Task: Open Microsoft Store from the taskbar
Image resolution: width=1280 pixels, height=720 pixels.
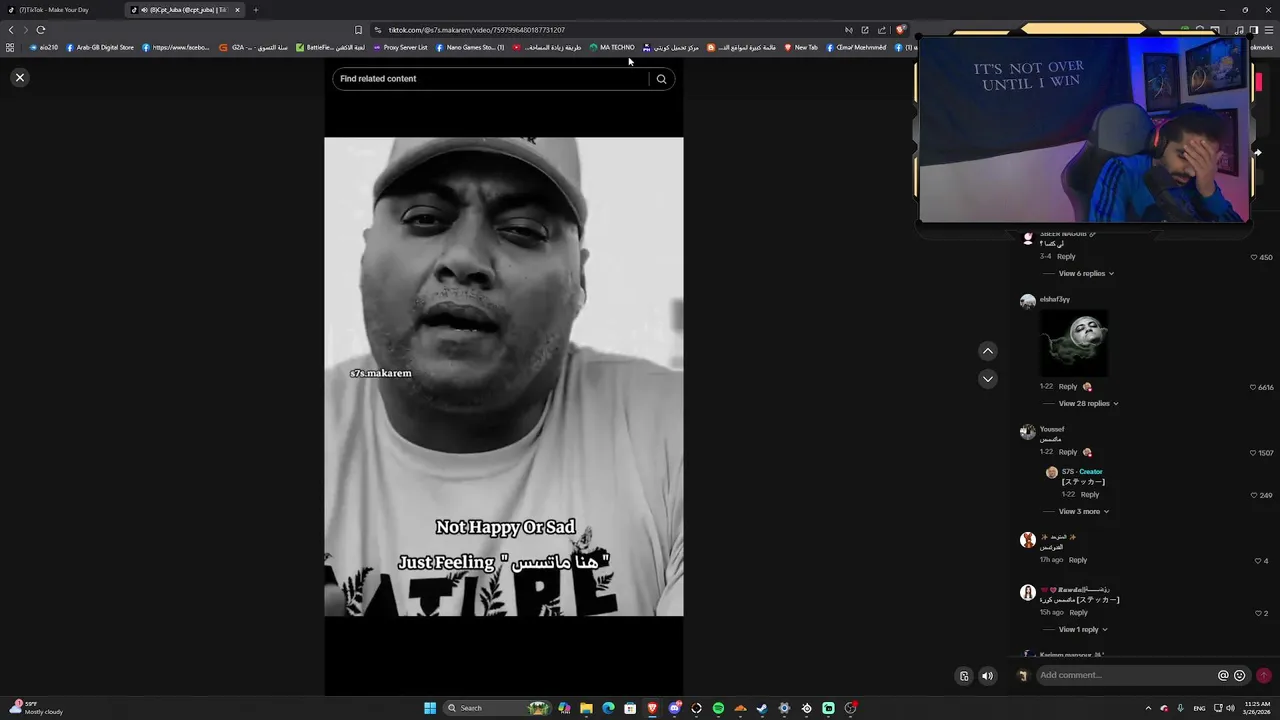Action: click(x=630, y=708)
